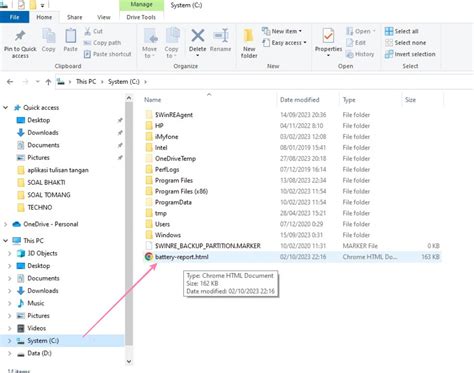Click the Pin to Quick access icon
This screenshot has width=474, height=373.
[20, 36]
